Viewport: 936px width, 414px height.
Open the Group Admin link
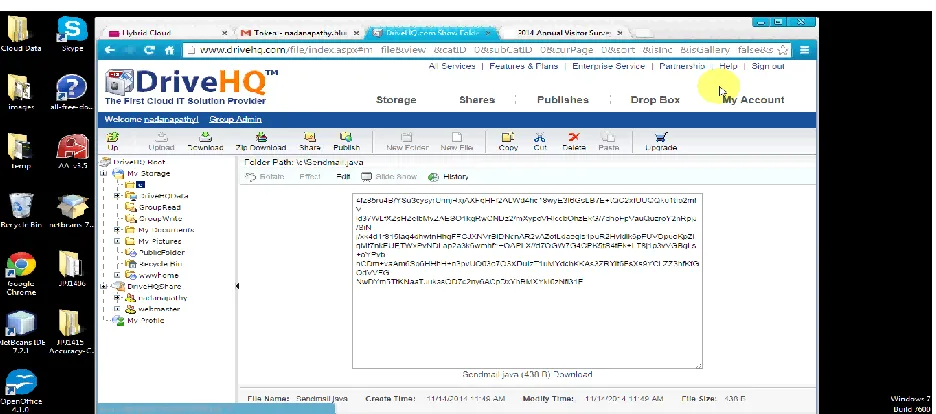[x=235, y=119]
